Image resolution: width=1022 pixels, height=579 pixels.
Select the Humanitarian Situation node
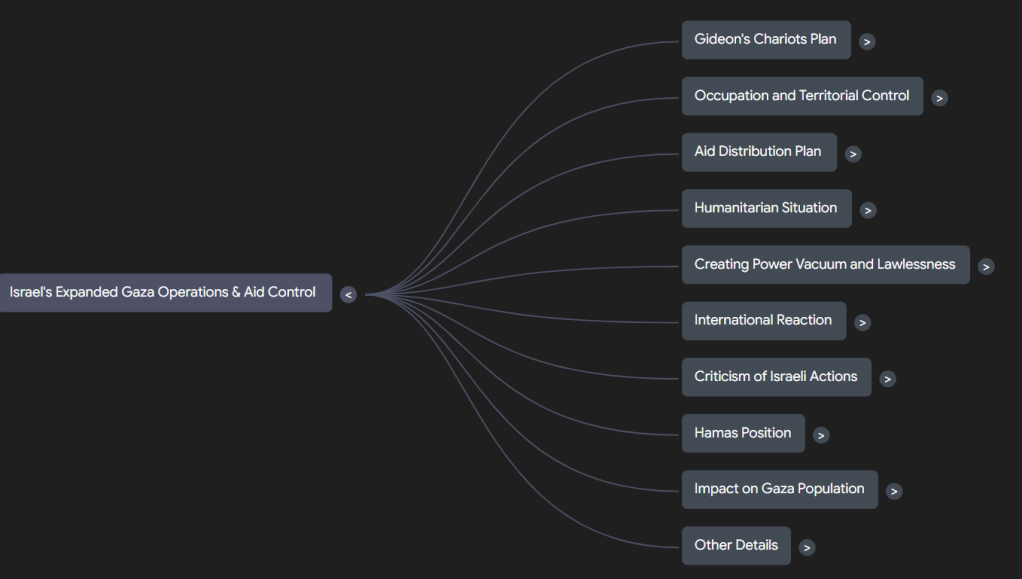[x=766, y=208]
